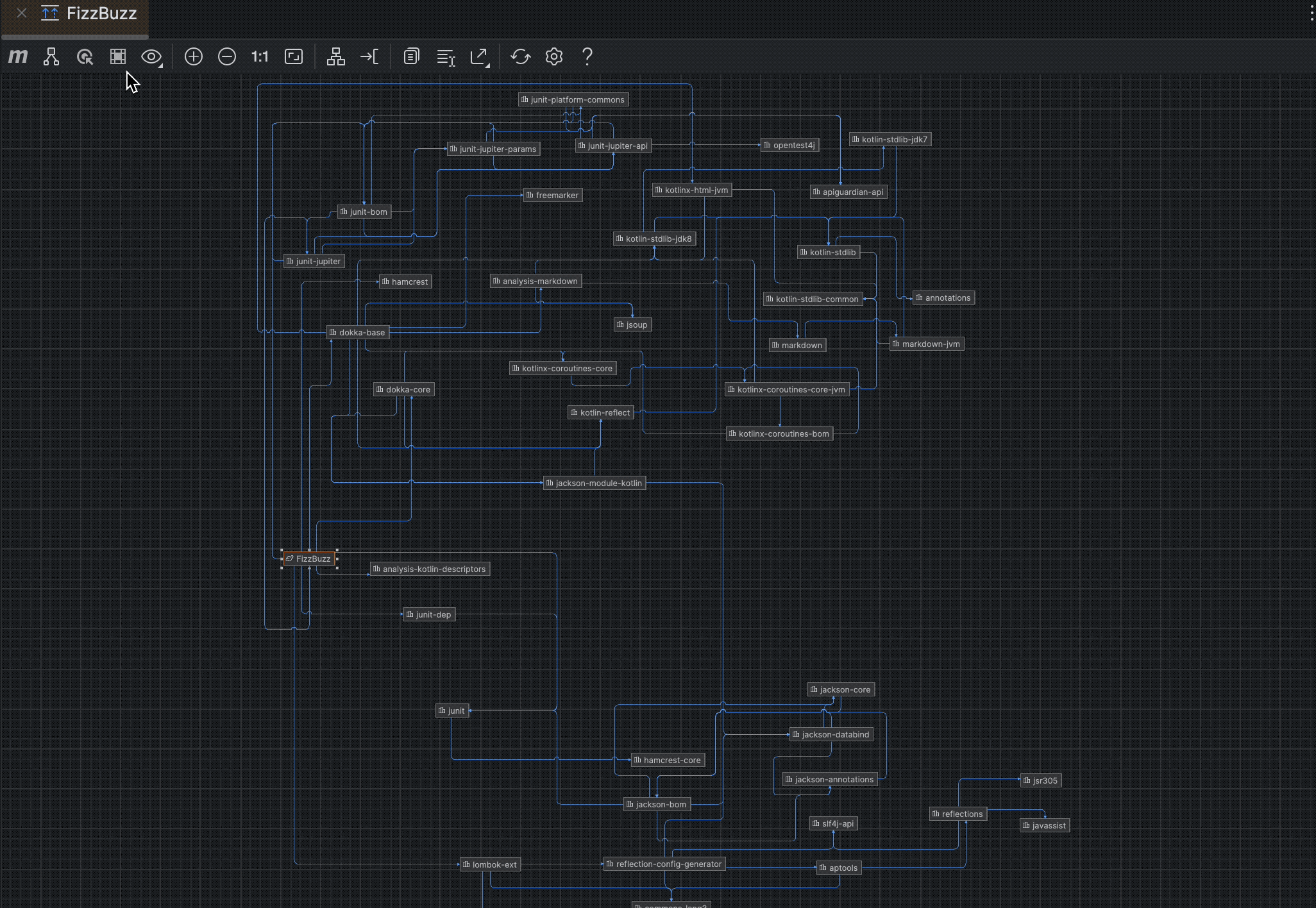This screenshot has height=908, width=1316.
Task: Toggle edge label display in the diagram
Action: 446,56
